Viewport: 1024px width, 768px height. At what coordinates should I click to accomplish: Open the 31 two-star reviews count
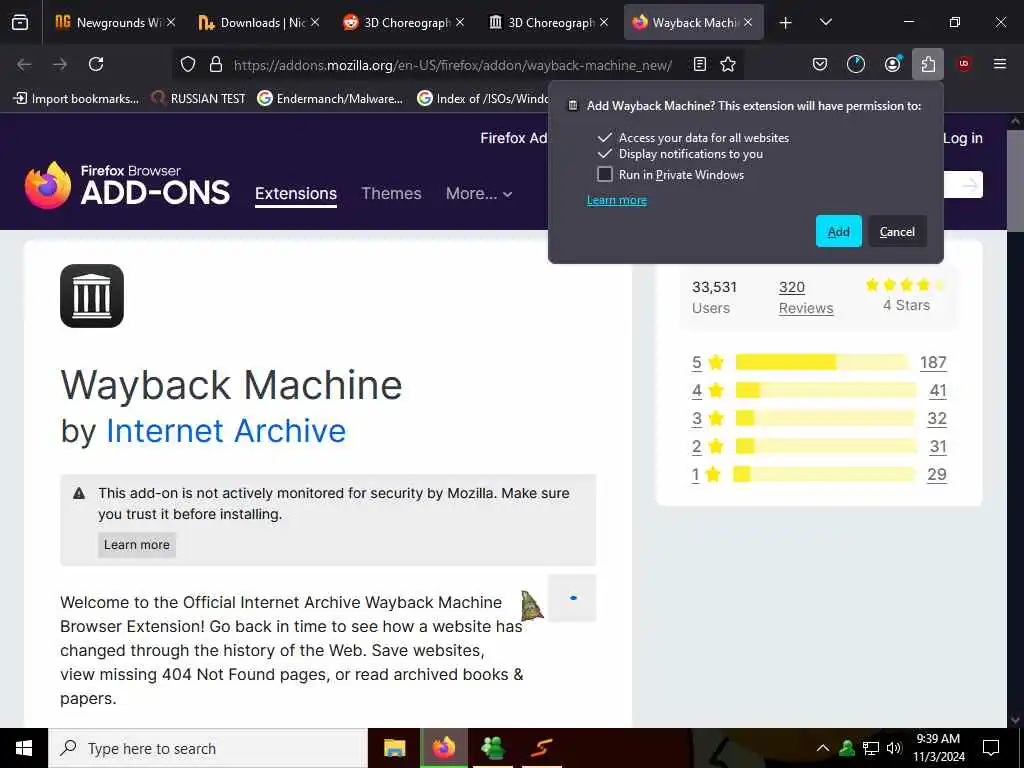pos(938,447)
